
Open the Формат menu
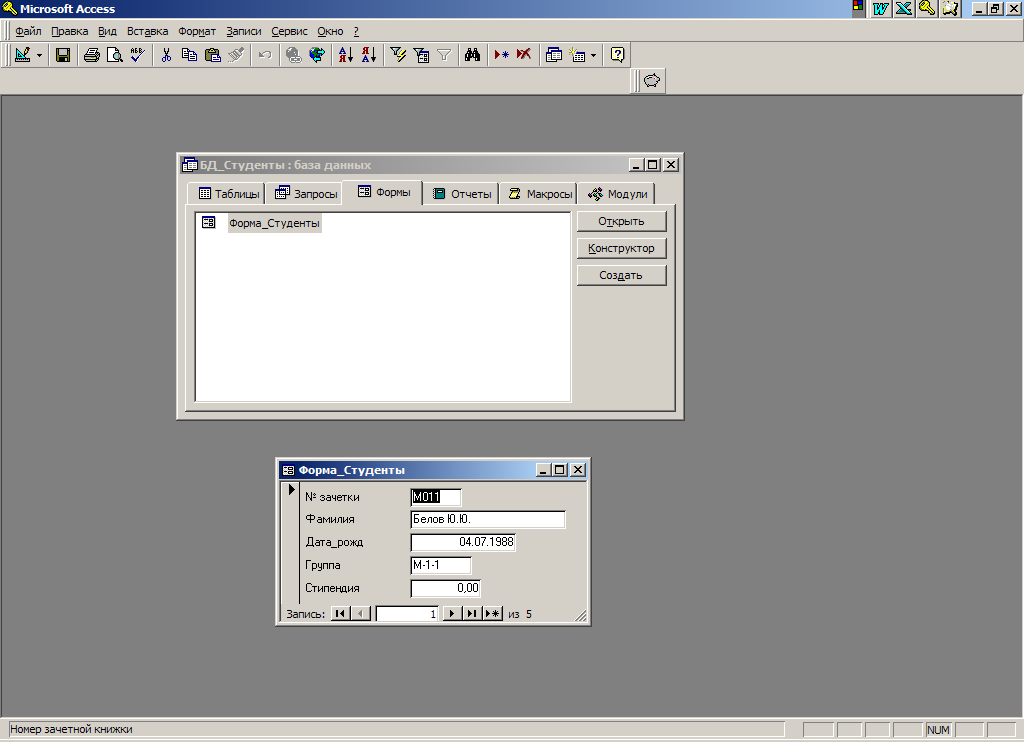click(x=197, y=31)
